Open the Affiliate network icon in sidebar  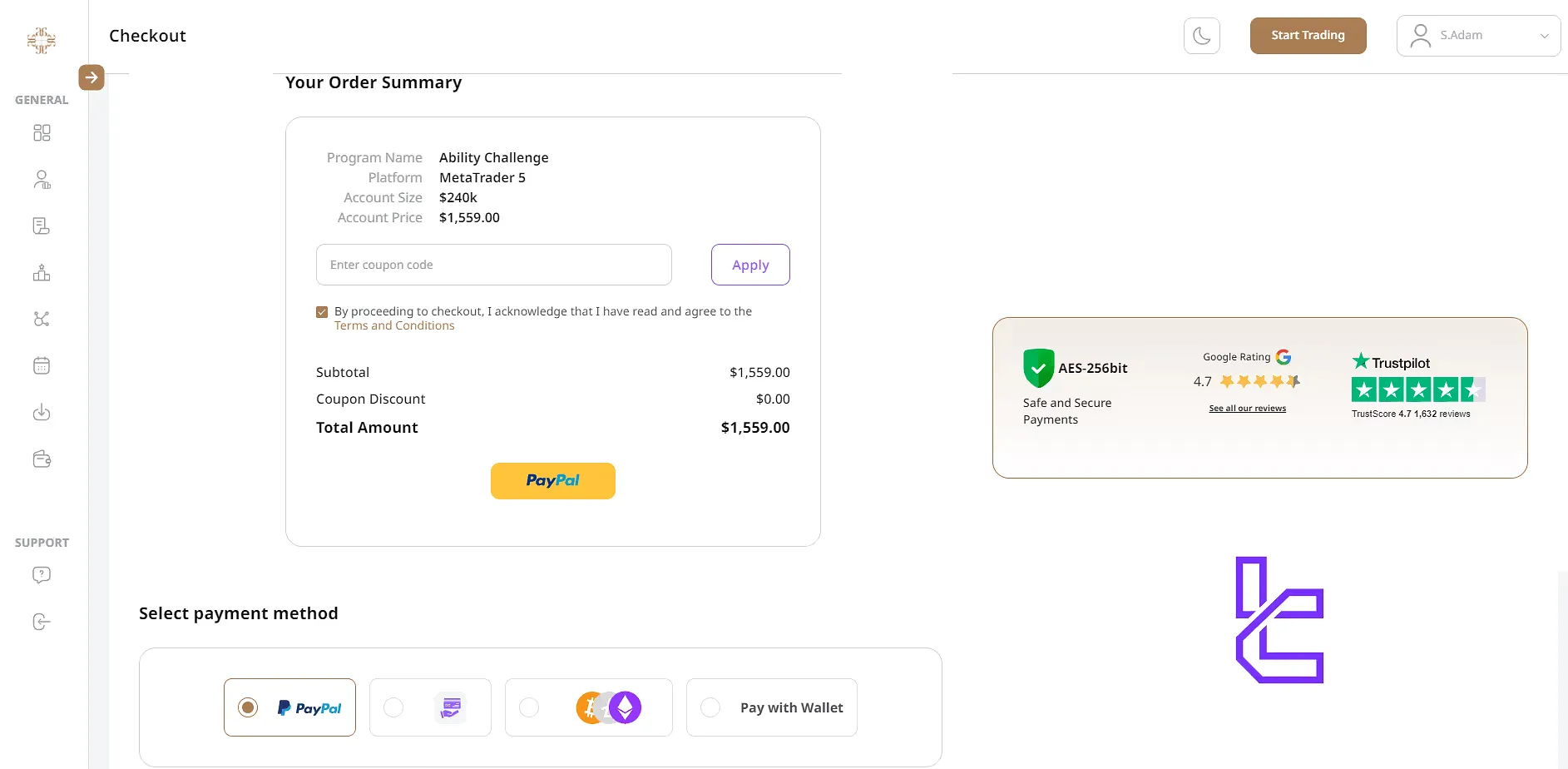pos(42,319)
